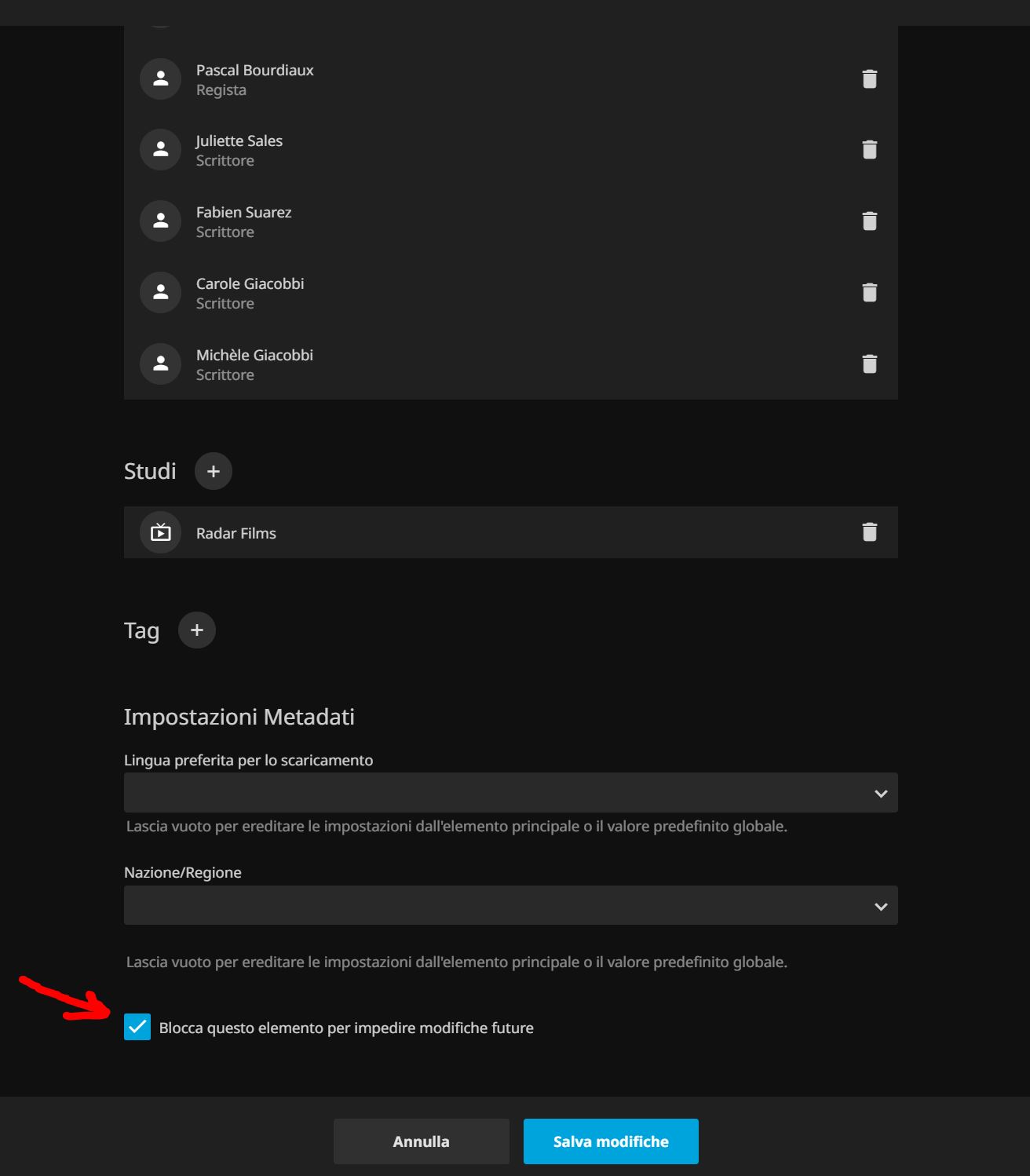Select the Juliette Sales name entry

tap(239, 141)
